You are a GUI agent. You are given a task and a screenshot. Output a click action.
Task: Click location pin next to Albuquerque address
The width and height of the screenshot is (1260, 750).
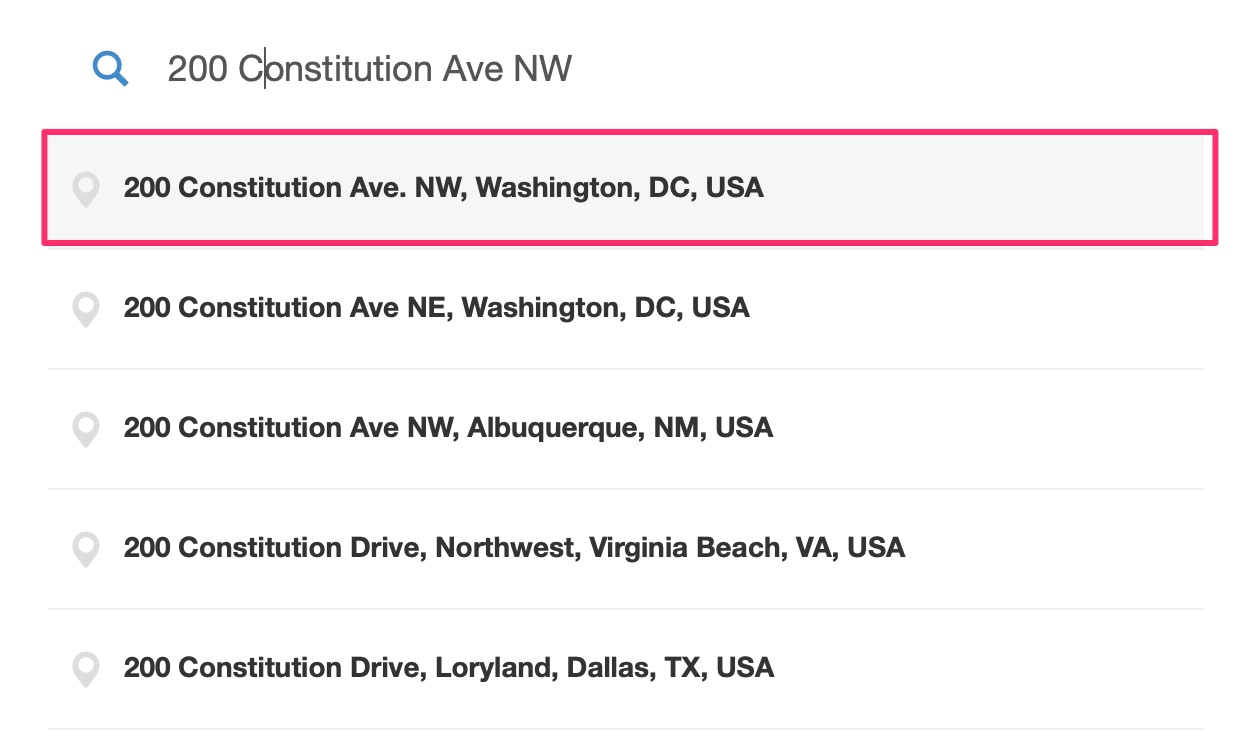point(87,429)
